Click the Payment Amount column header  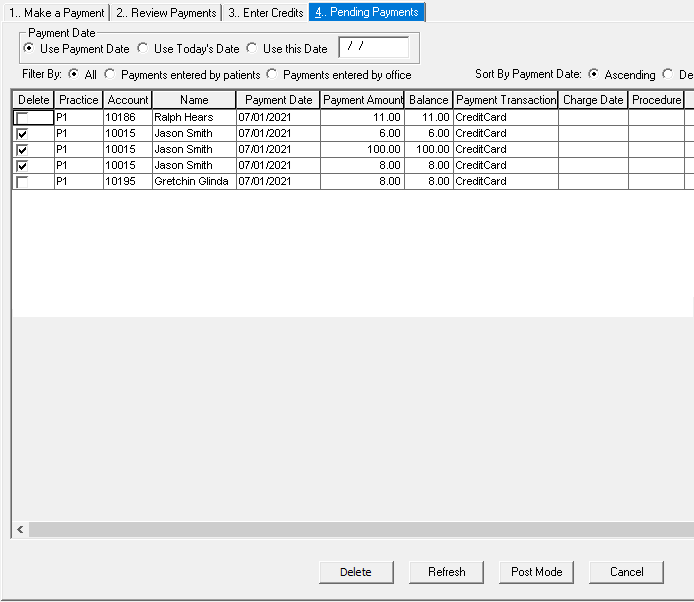coord(363,100)
